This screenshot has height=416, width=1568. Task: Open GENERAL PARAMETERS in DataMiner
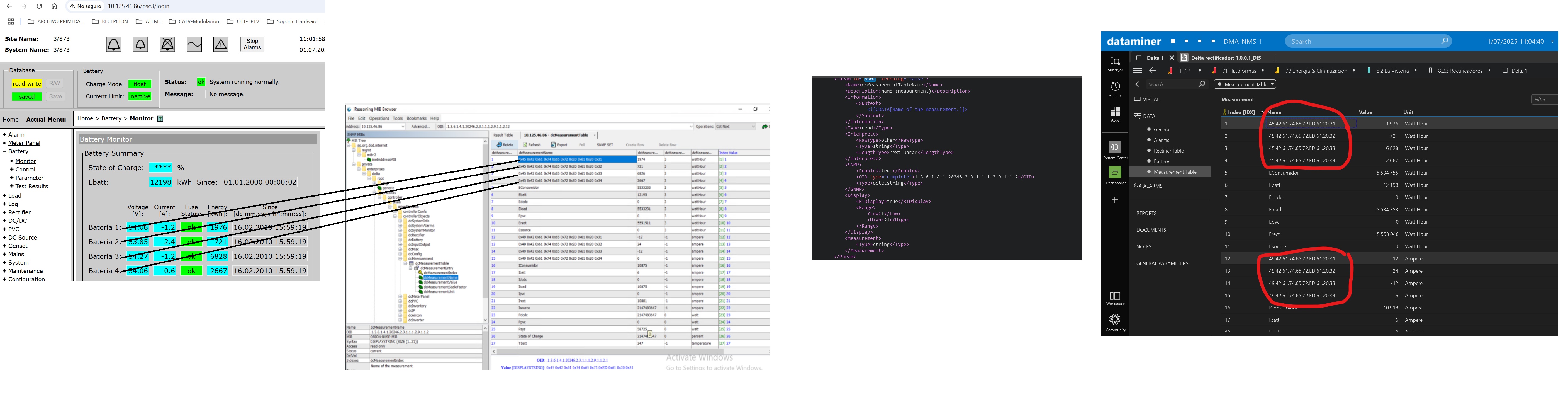(x=1162, y=263)
